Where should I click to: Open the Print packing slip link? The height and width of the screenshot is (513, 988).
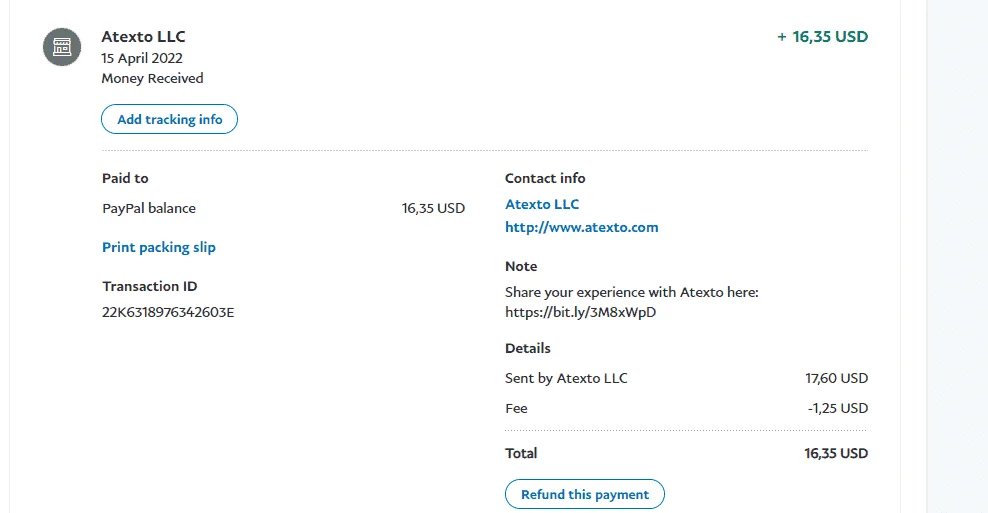159,247
